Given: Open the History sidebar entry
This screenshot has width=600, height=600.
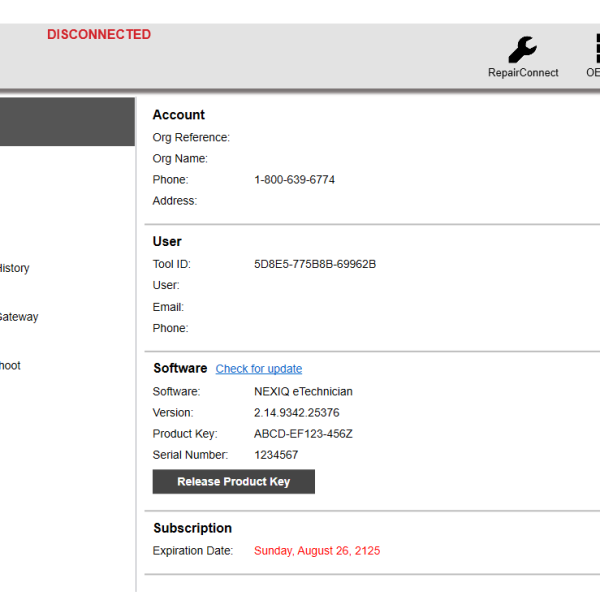Looking at the screenshot, I should point(15,268).
